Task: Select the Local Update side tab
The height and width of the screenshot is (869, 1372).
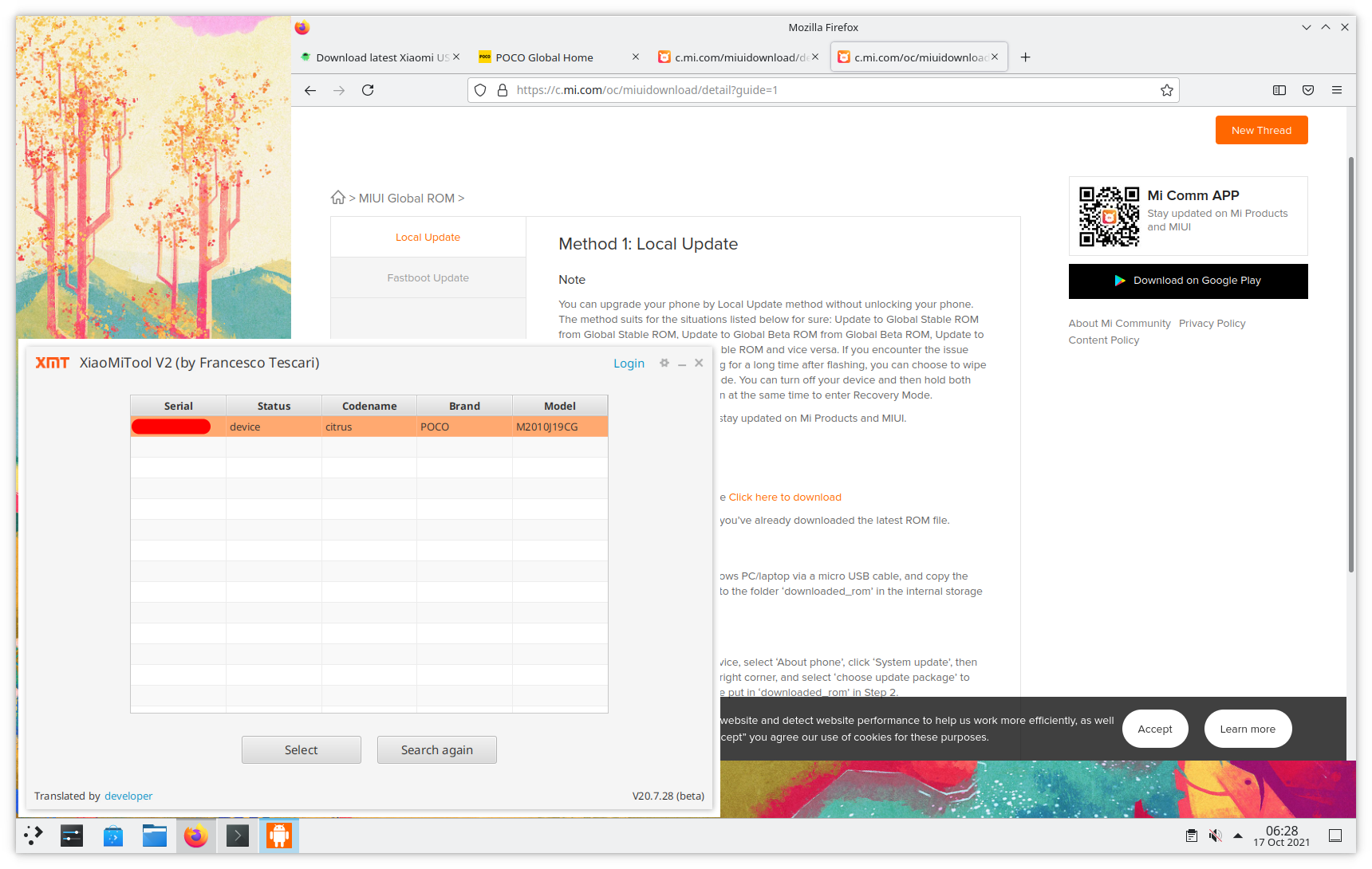Action: point(428,237)
